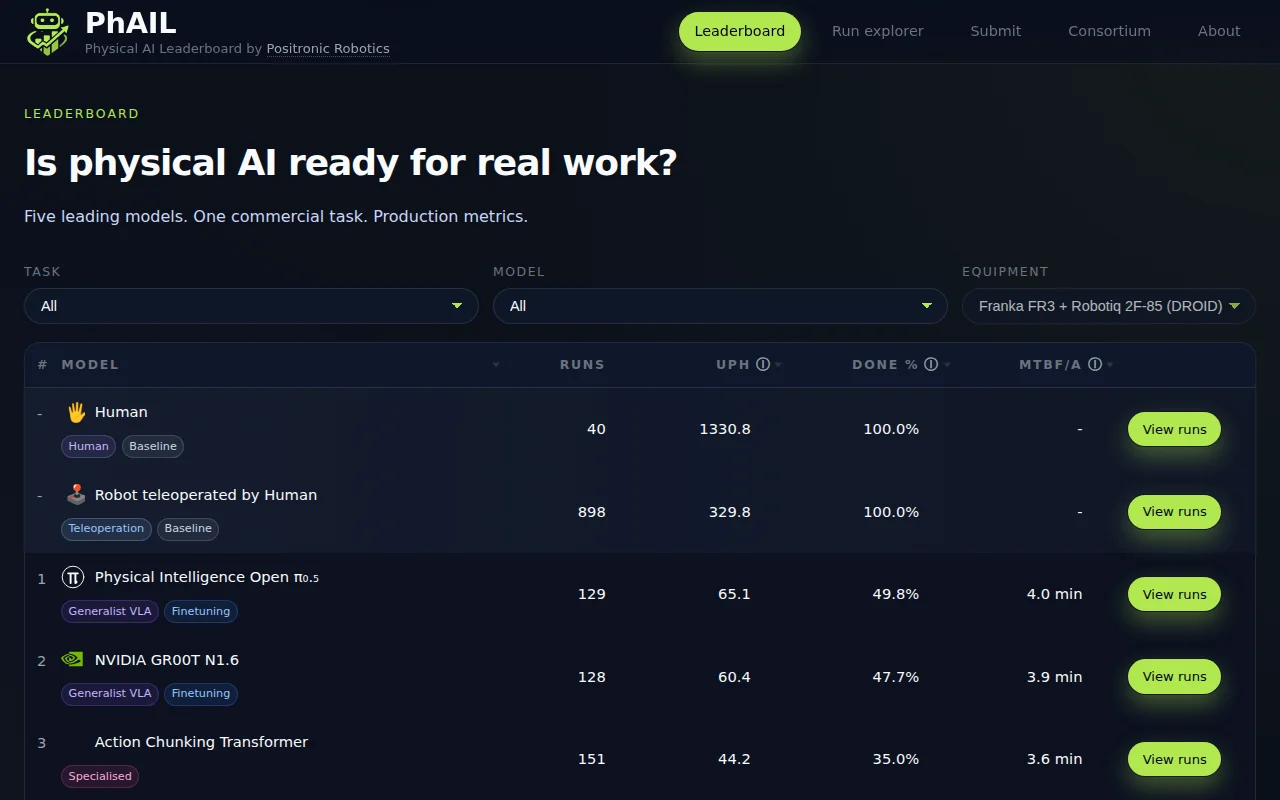View runs for Action Chunking Transformer
This screenshot has width=1280, height=800.
[x=1174, y=759]
